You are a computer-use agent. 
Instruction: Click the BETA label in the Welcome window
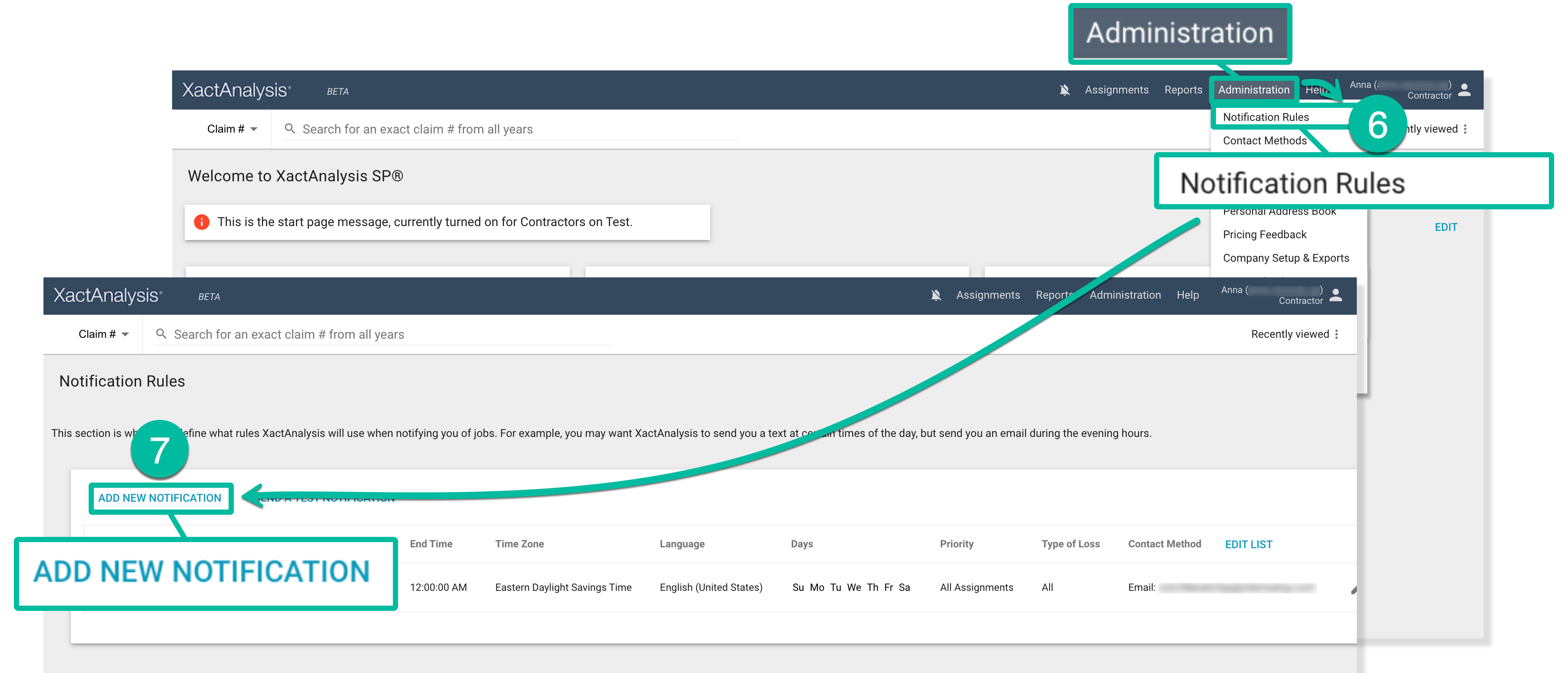337,91
